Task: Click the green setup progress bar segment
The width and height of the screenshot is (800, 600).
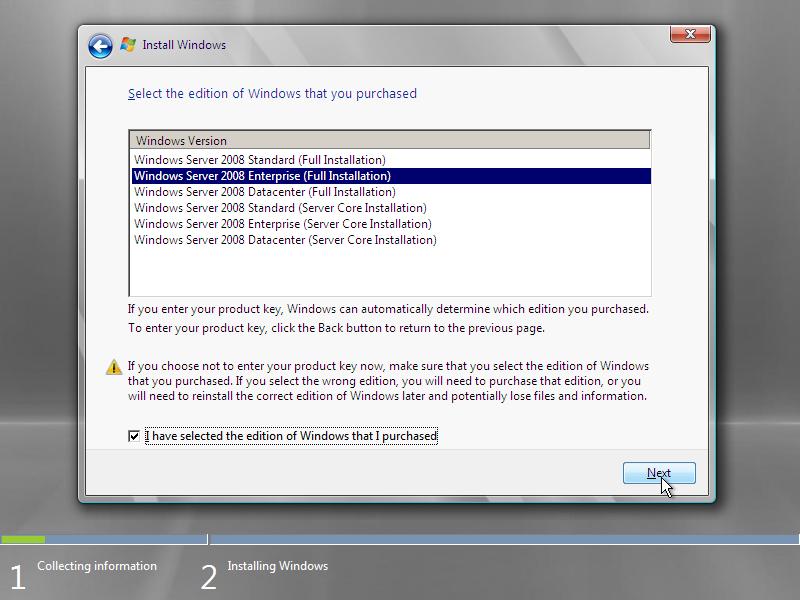Action: 23,539
